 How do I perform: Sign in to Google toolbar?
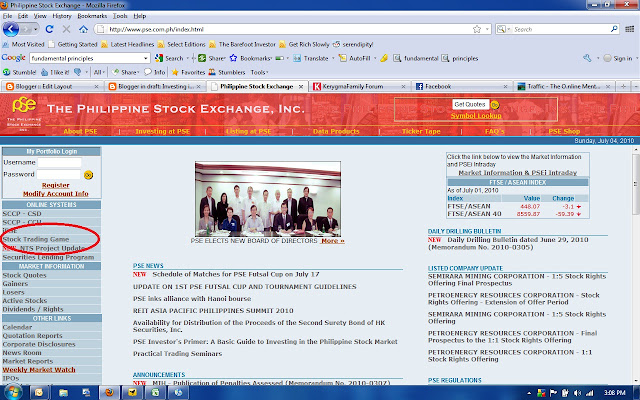618,58
